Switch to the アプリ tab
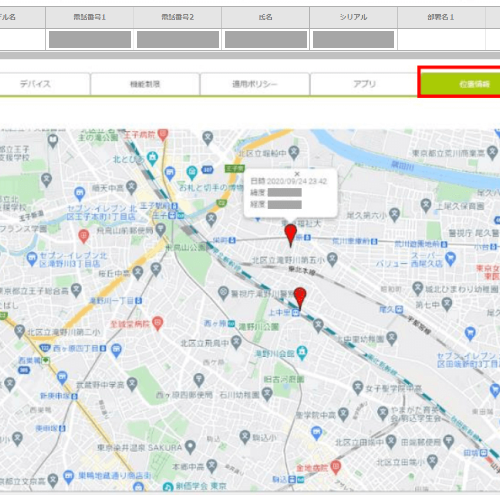The image size is (500, 495). (x=364, y=84)
